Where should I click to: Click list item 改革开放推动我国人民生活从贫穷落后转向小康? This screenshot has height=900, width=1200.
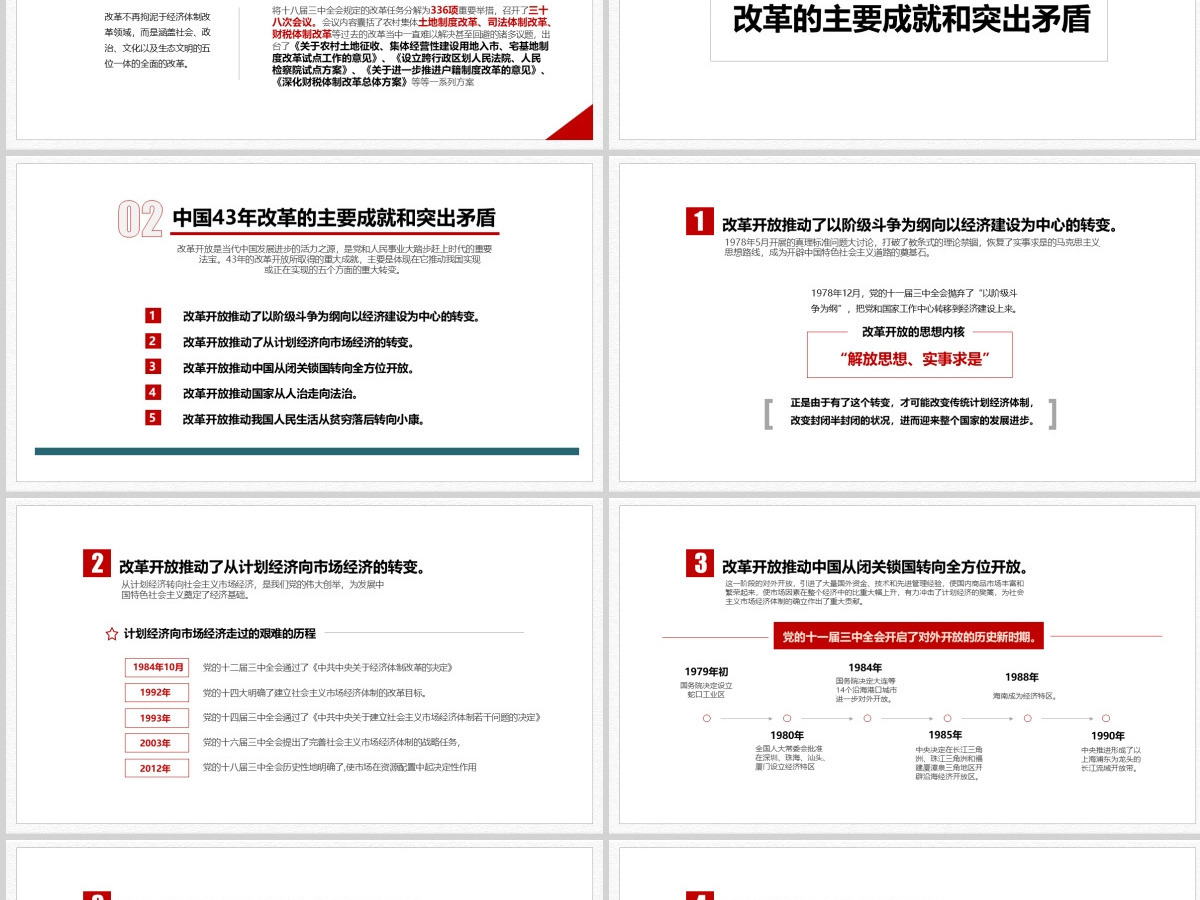[304, 419]
